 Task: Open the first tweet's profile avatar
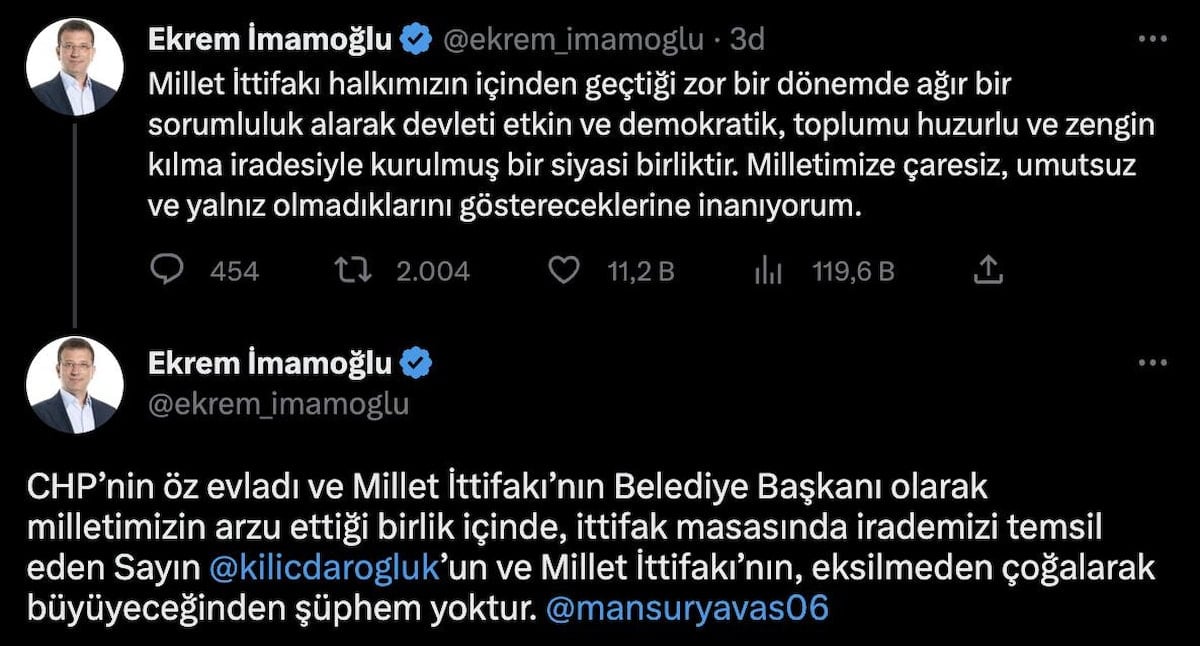tap(75, 67)
